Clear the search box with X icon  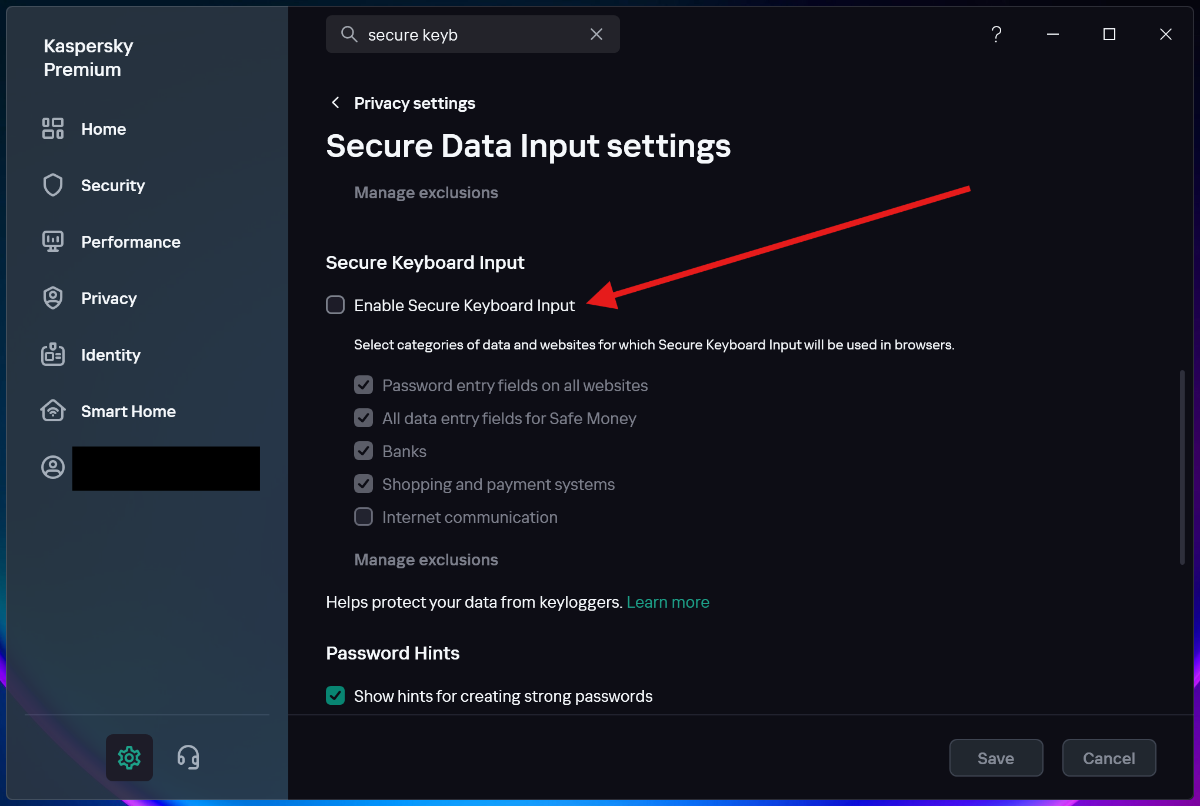[x=596, y=35]
